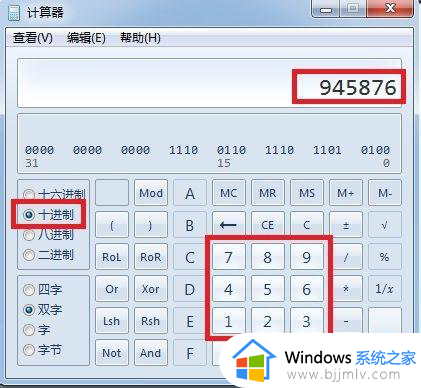421x388 pixels.
Task: Click the close parenthesis button
Action: point(151,225)
